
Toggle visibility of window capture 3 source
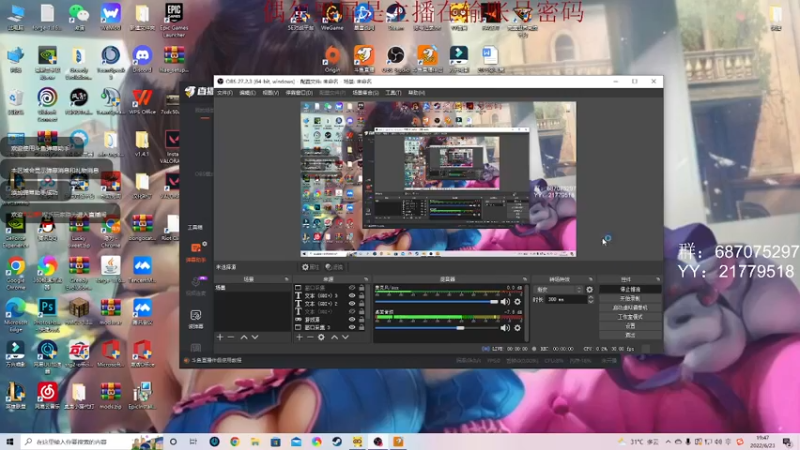352,327
